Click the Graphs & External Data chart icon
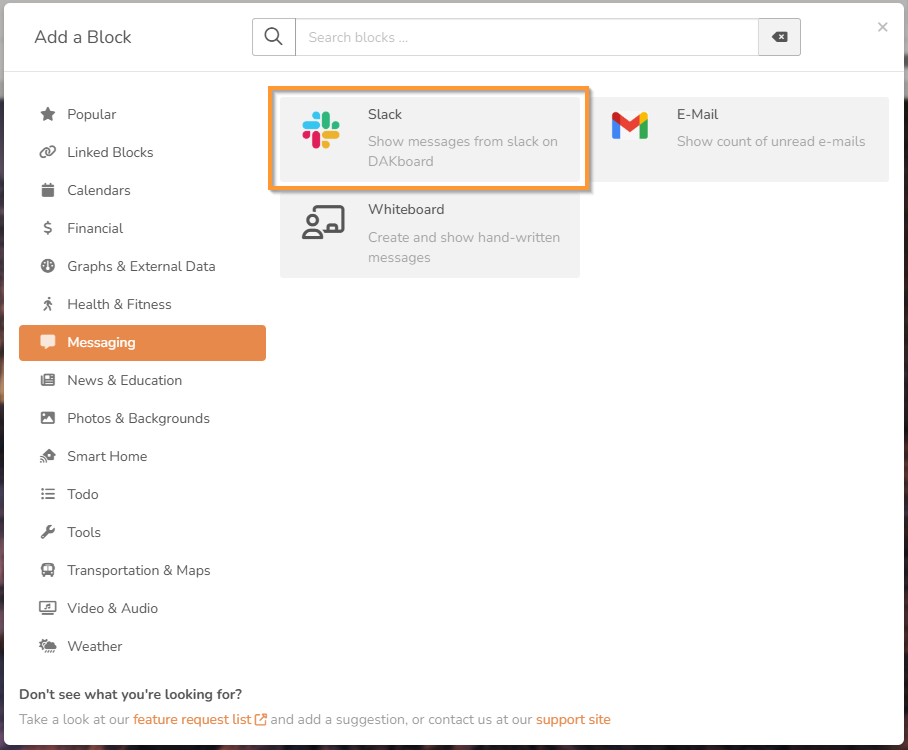Screen dimensions: 908x750 (48, 266)
